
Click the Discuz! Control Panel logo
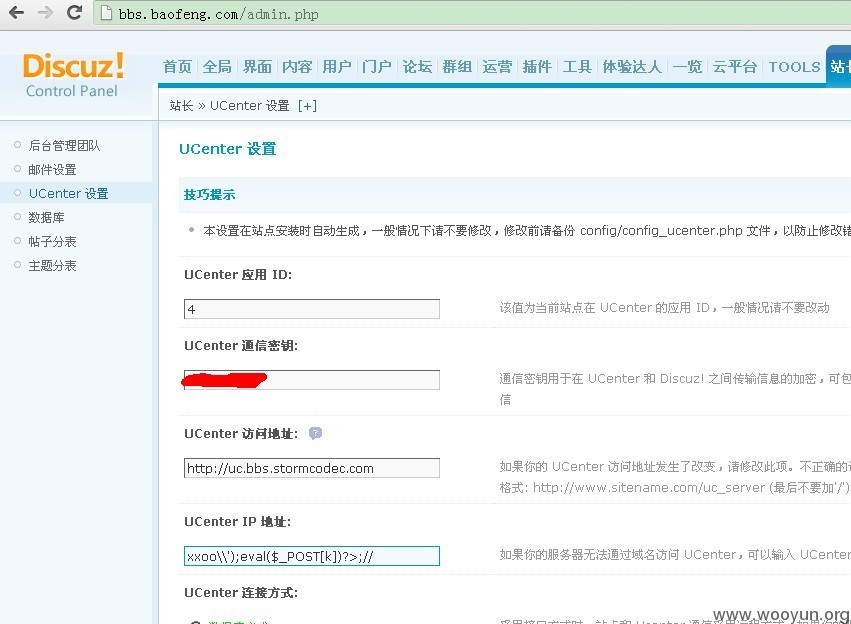tap(73, 75)
